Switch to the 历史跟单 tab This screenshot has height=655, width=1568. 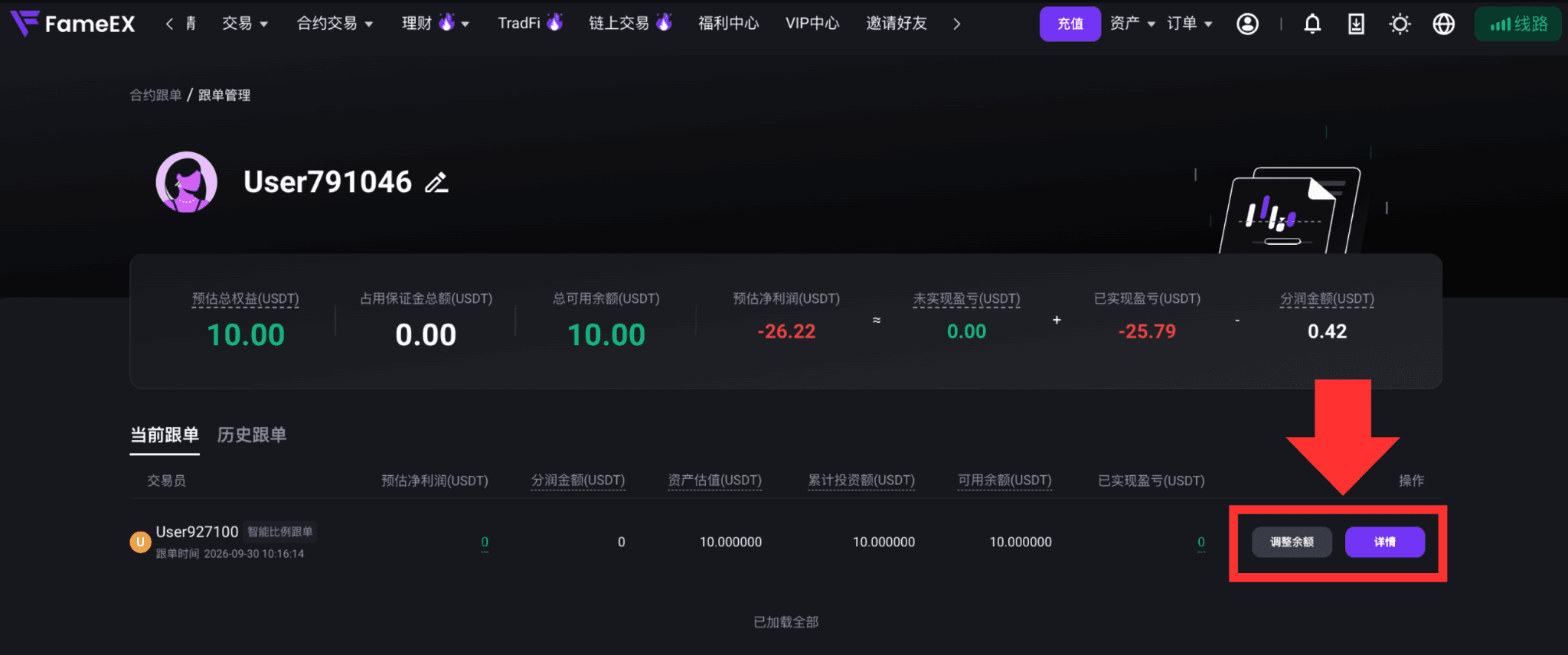tap(252, 435)
